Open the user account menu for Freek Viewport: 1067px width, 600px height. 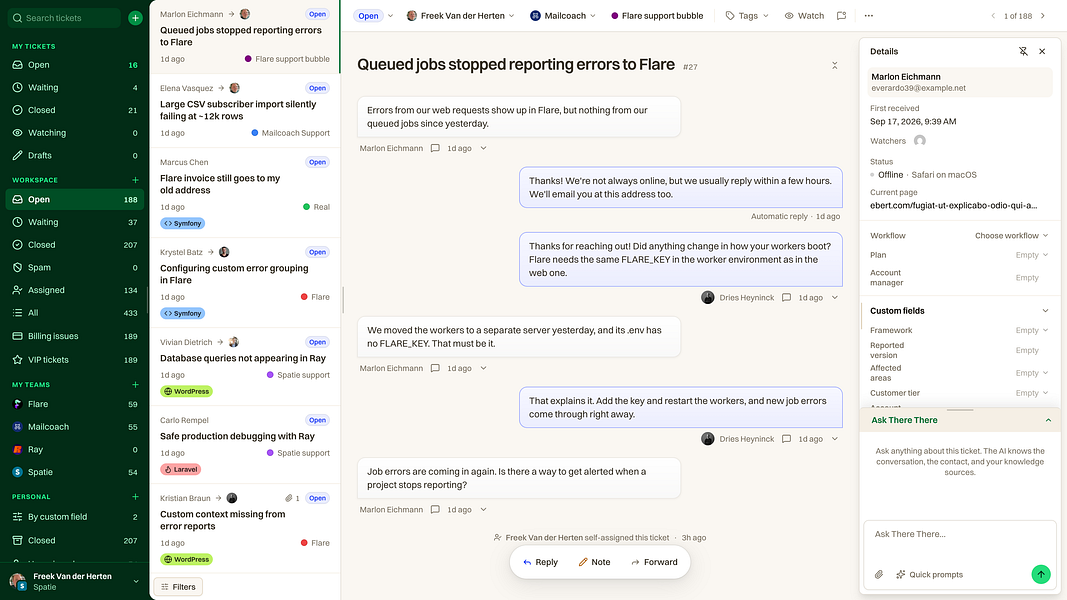[75, 581]
